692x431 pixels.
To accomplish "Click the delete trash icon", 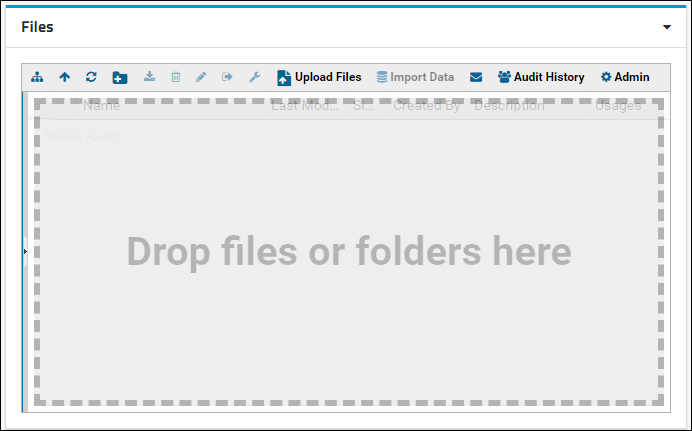I will tap(176, 77).
